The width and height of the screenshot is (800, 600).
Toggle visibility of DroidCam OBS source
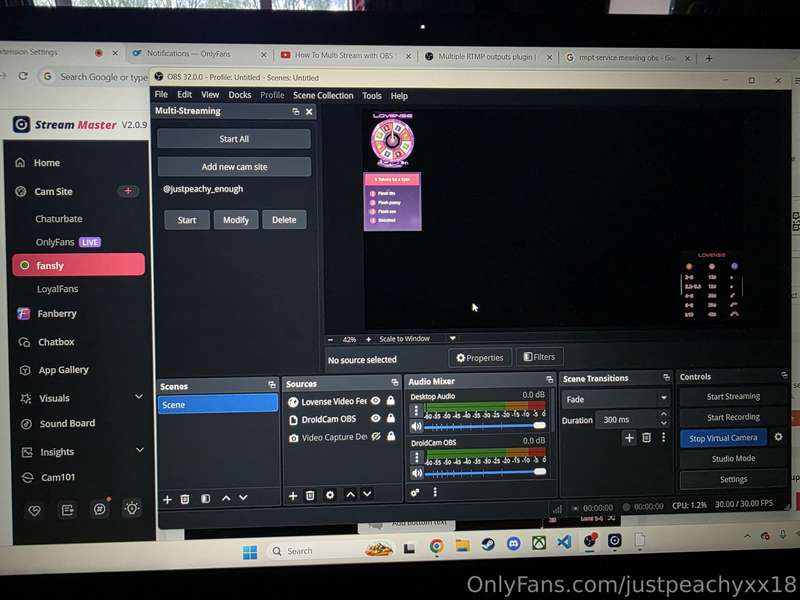[376, 419]
